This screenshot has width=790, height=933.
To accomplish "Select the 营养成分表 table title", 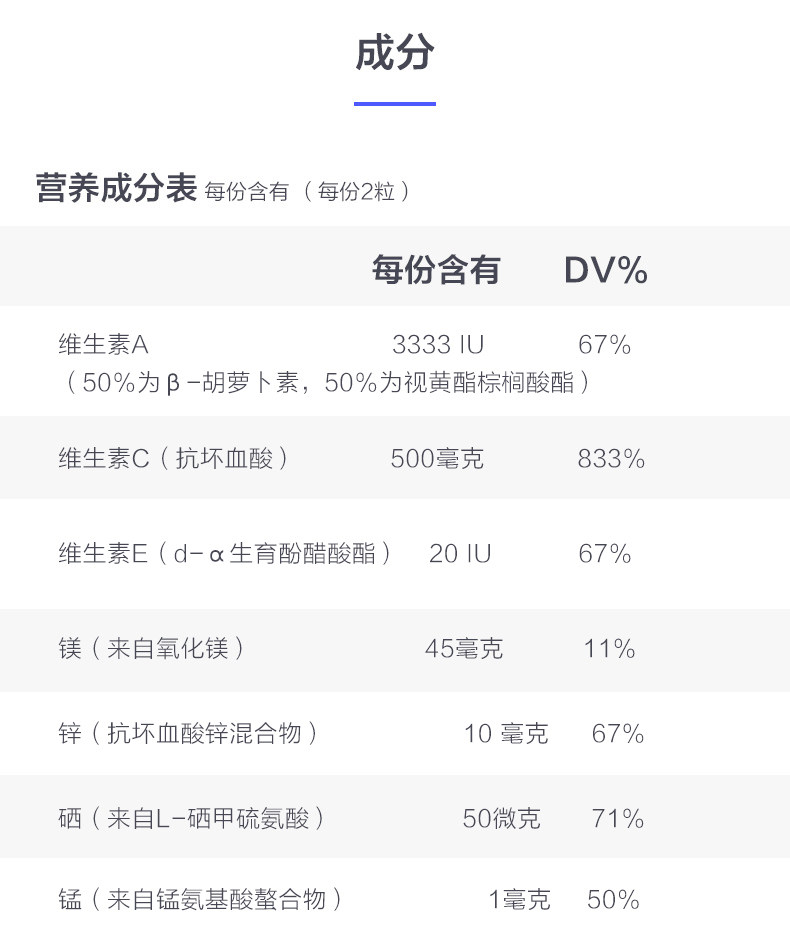I will (x=116, y=189).
